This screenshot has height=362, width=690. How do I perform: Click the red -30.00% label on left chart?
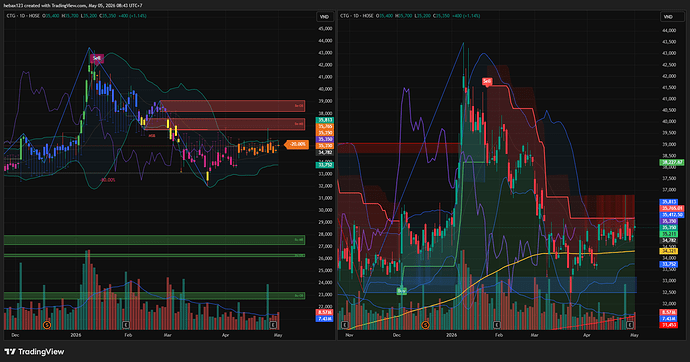(x=107, y=180)
